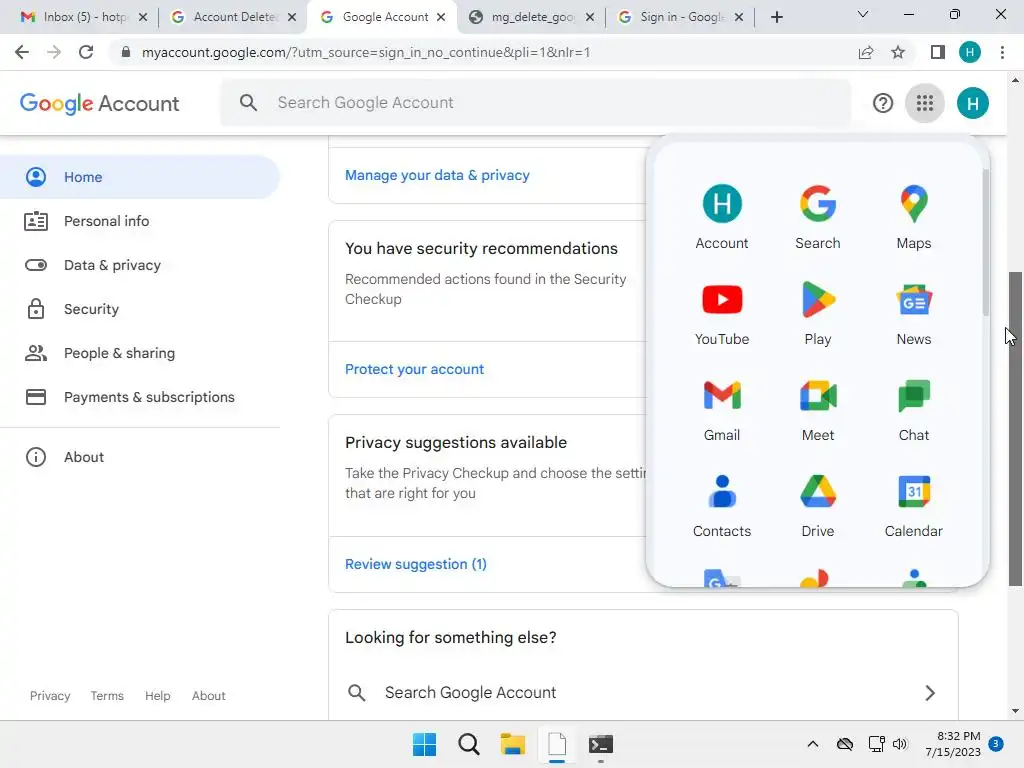The height and width of the screenshot is (768, 1024).
Task: Open Google Search from apps grid
Action: (x=818, y=217)
